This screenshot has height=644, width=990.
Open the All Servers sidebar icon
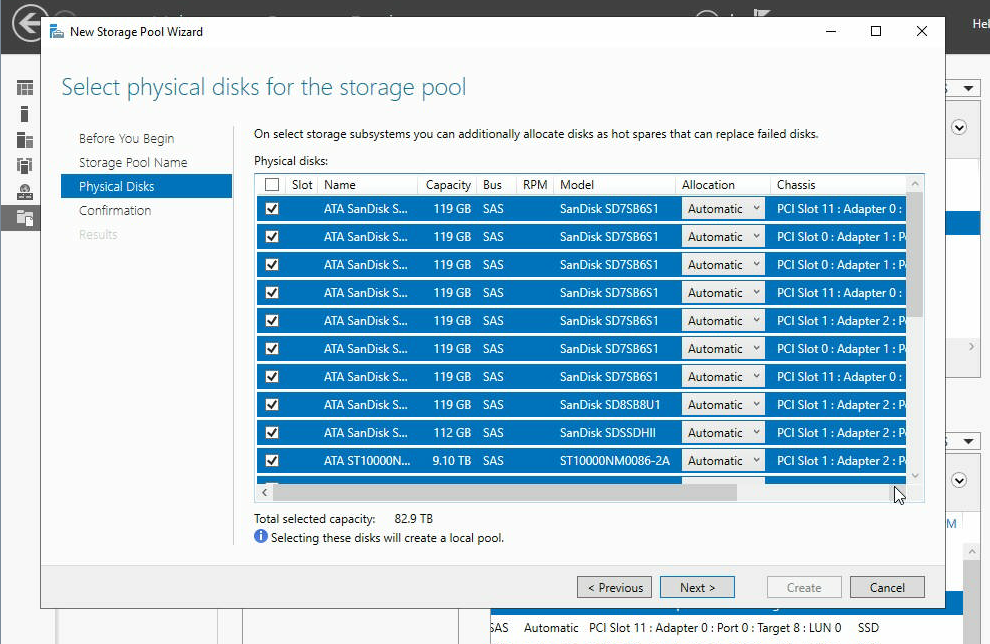coord(24,140)
